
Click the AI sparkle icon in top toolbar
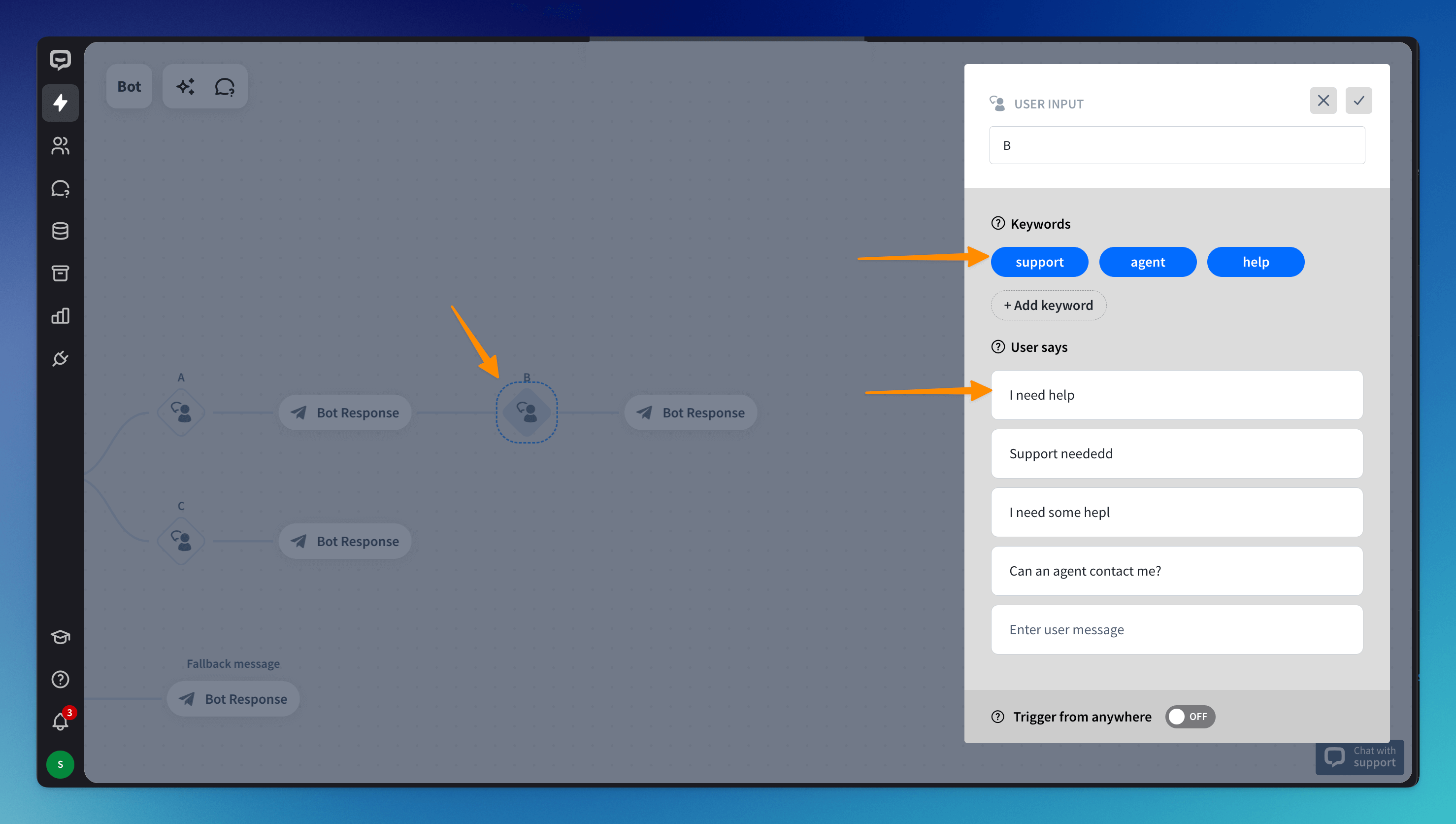[x=186, y=87]
